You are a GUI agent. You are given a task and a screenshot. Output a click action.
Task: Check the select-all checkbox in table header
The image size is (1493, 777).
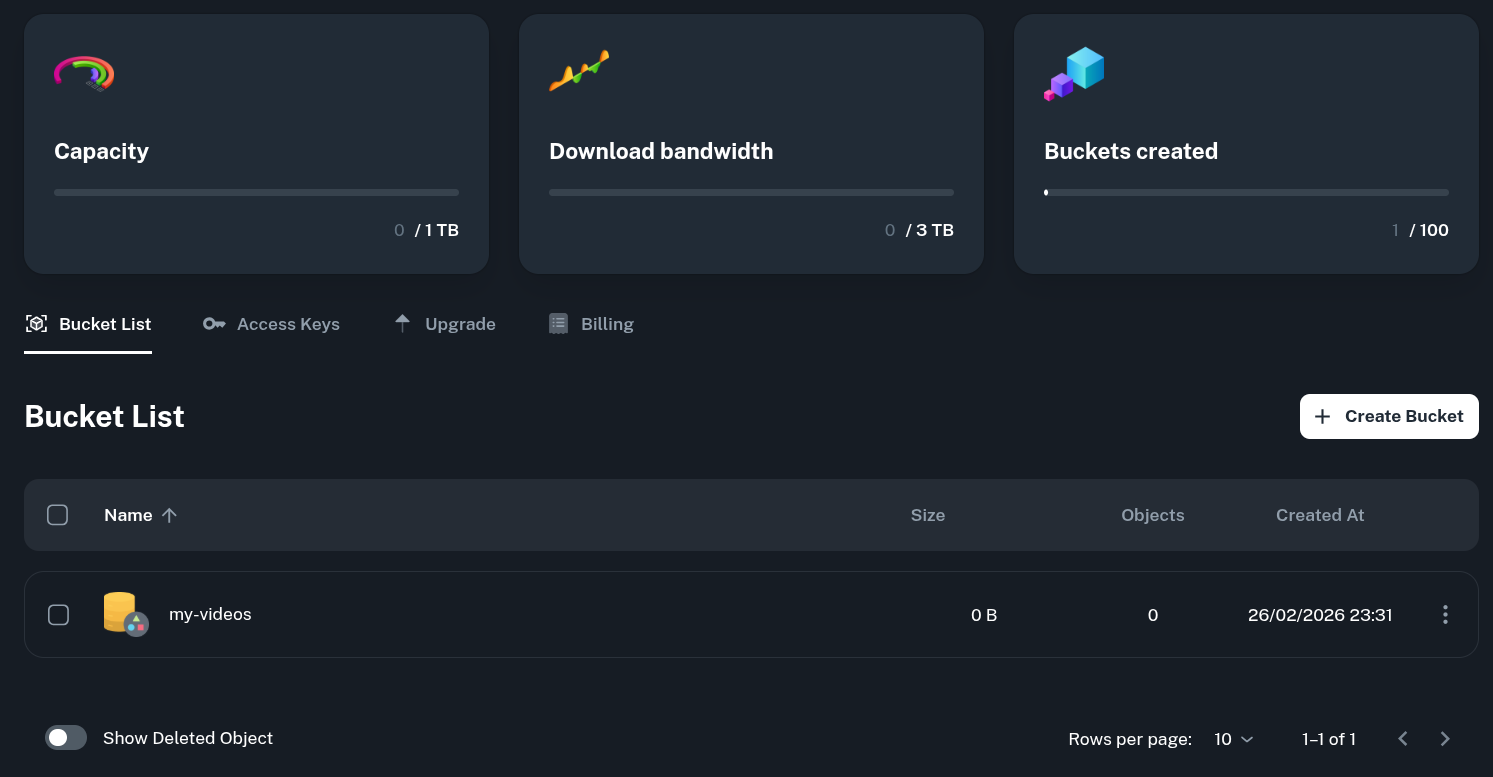(58, 515)
